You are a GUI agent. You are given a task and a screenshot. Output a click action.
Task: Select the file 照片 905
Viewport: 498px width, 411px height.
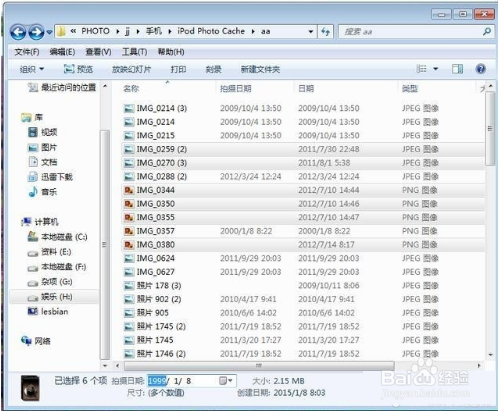(153, 313)
